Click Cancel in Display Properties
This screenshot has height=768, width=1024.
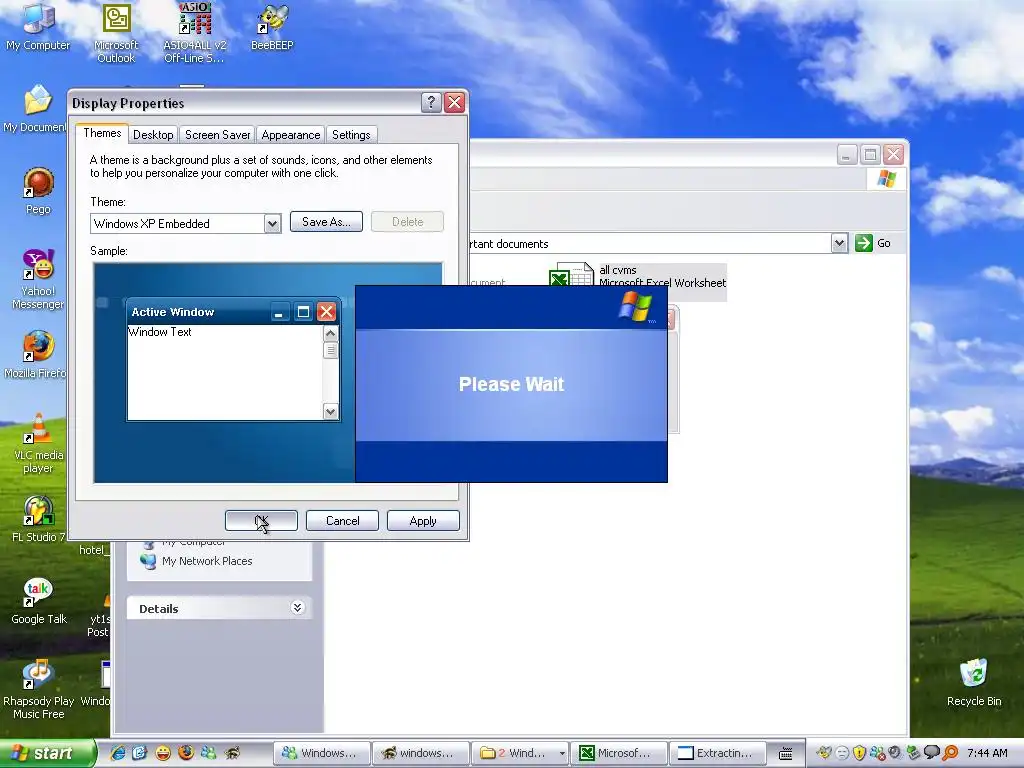[x=342, y=520]
